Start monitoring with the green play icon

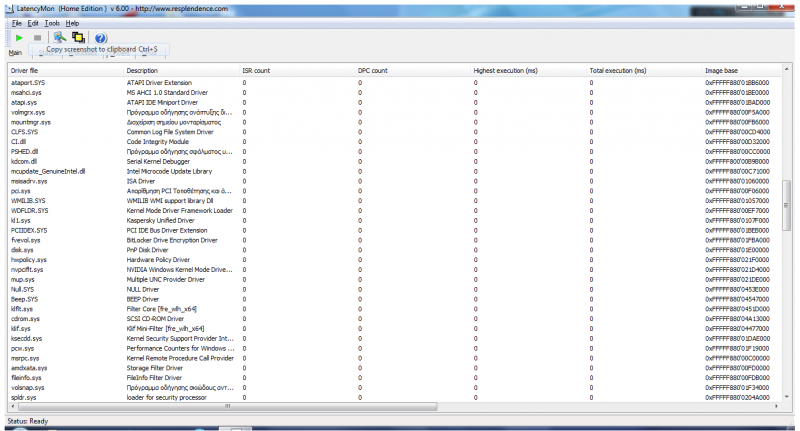18,38
